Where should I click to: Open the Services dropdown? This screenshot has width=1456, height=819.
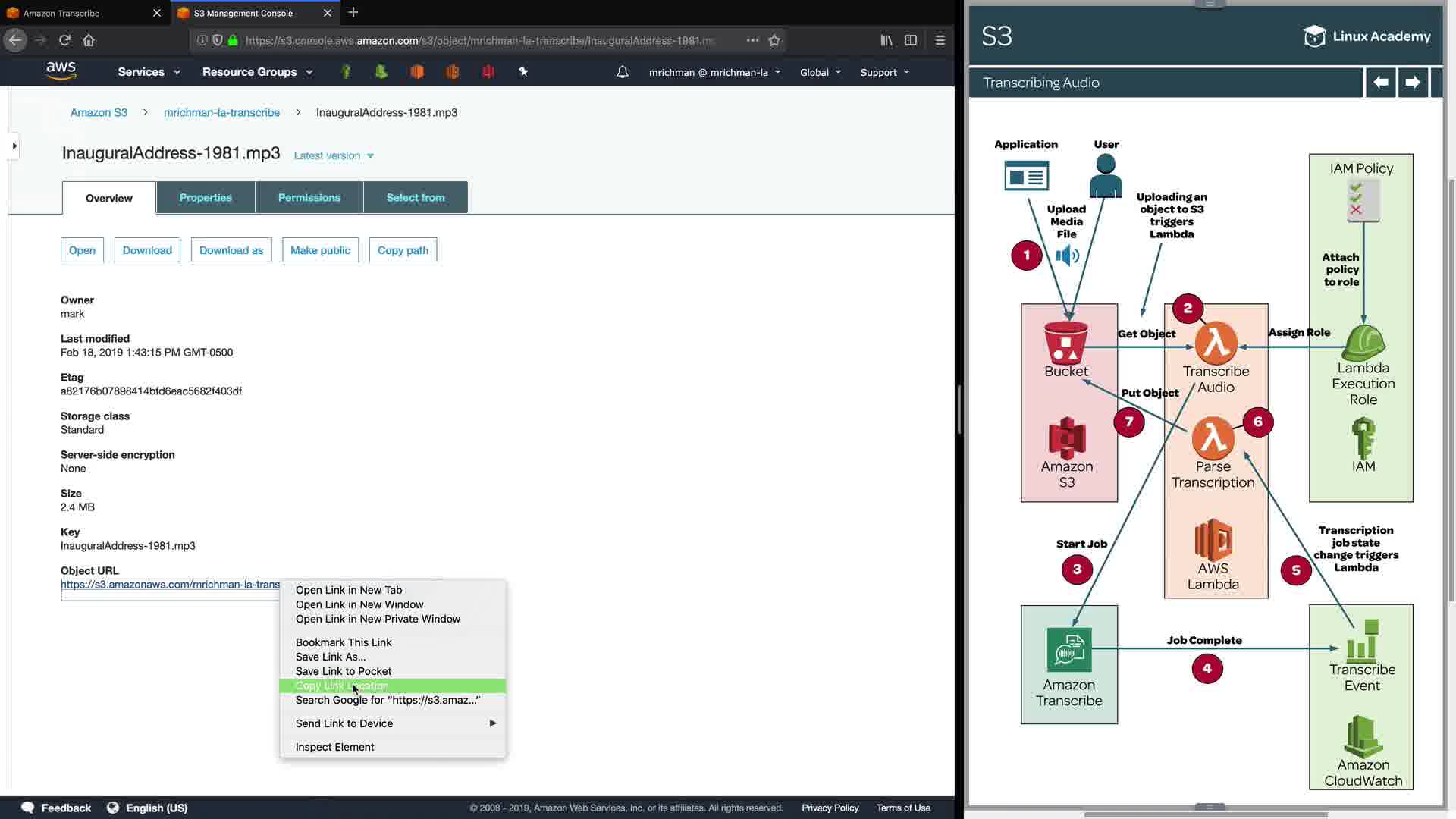(149, 72)
